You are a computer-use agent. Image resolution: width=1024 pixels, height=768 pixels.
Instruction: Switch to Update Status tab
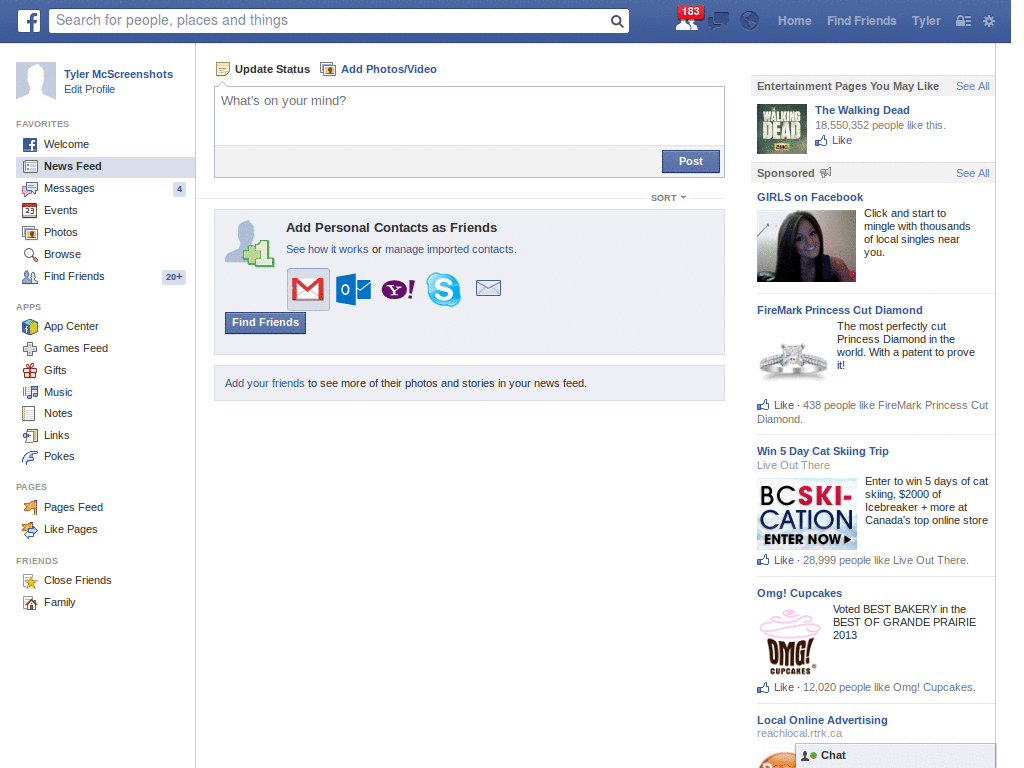coord(263,69)
